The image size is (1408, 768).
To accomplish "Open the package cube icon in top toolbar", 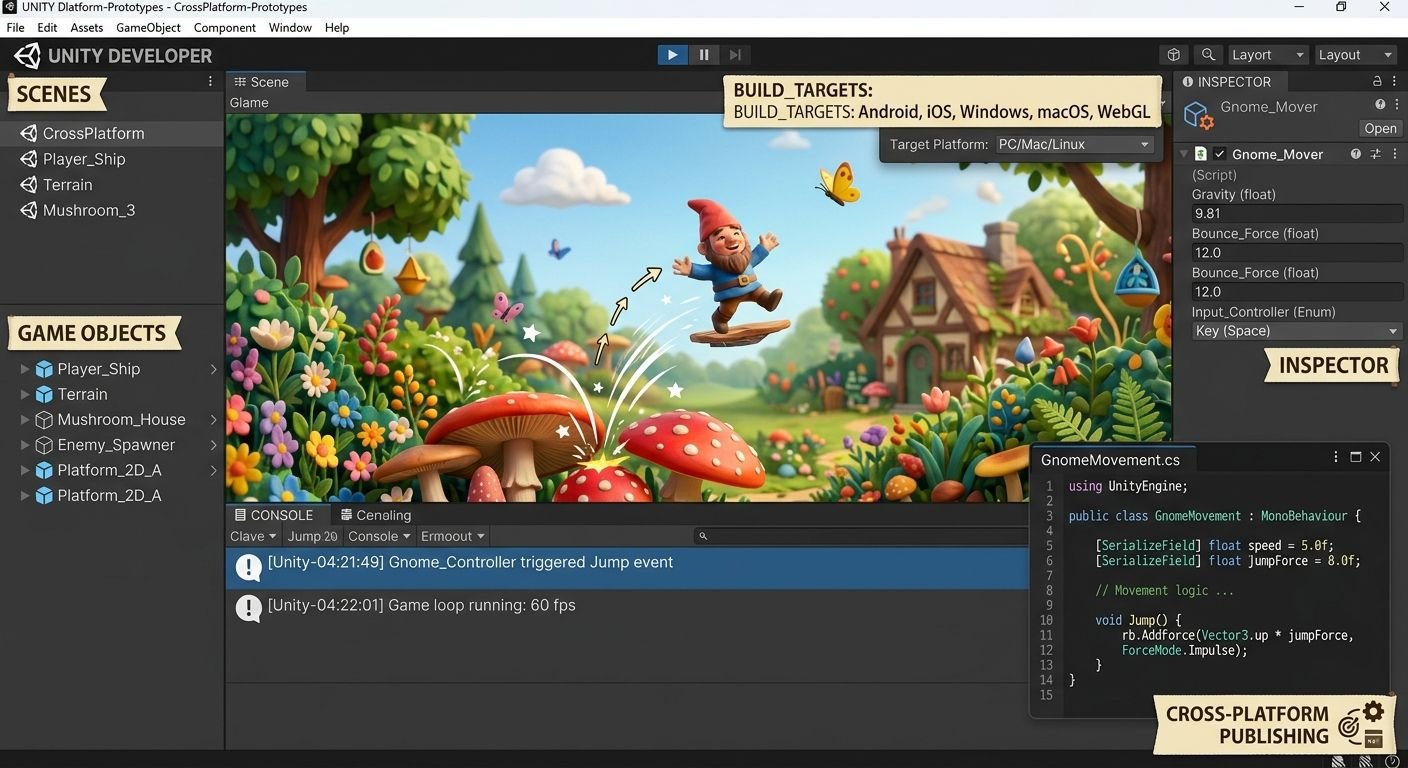I will pyautogui.click(x=1174, y=55).
